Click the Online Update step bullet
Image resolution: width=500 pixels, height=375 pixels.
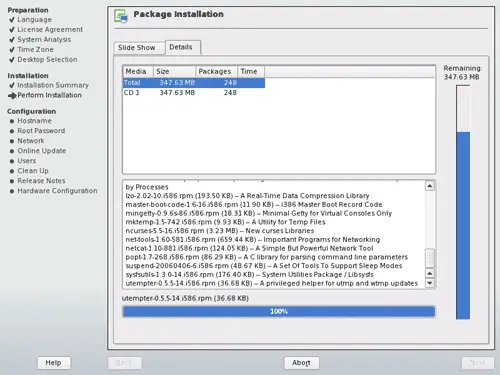click(12, 151)
